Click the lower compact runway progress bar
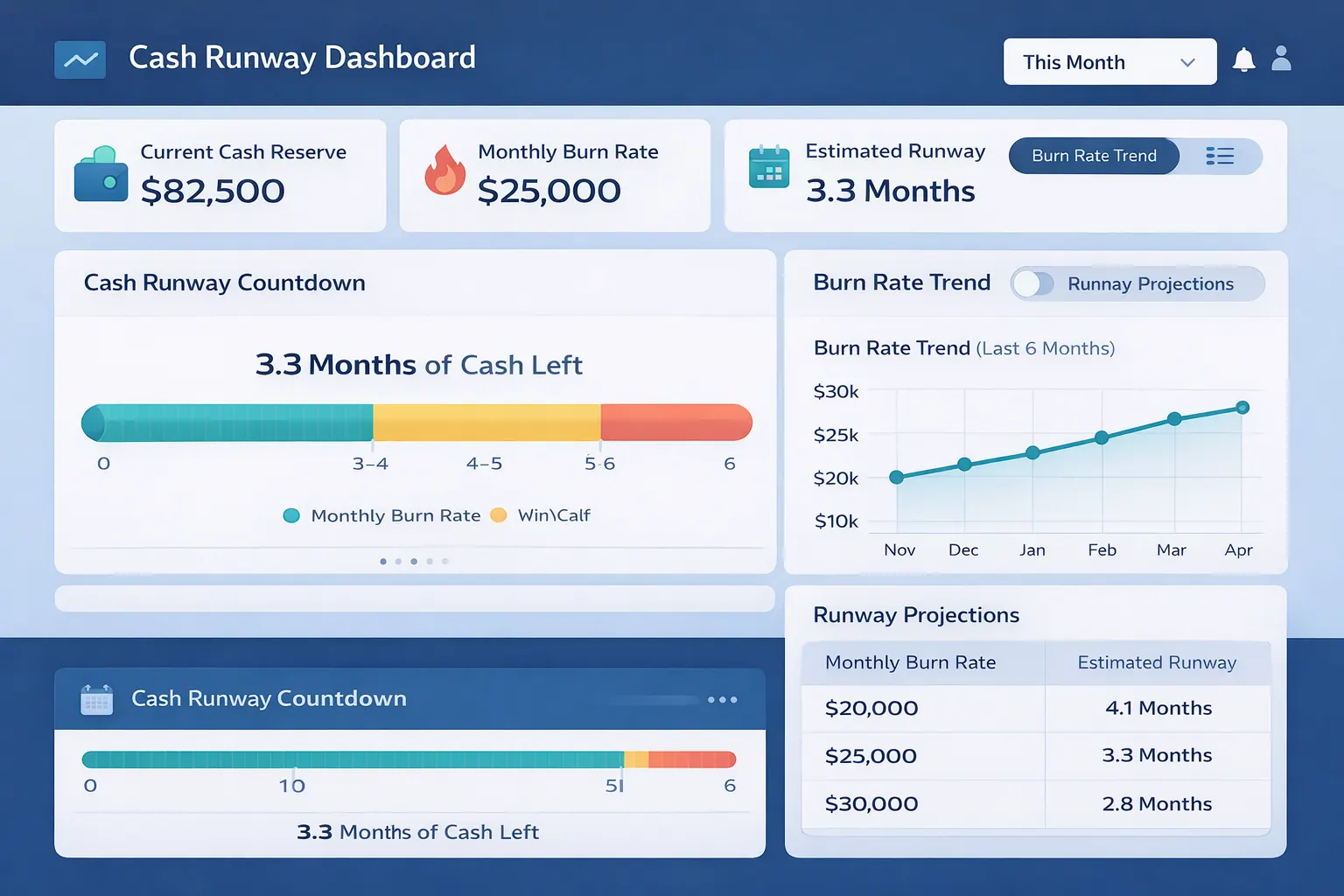Image resolution: width=1344 pixels, height=896 pixels. pos(409,759)
